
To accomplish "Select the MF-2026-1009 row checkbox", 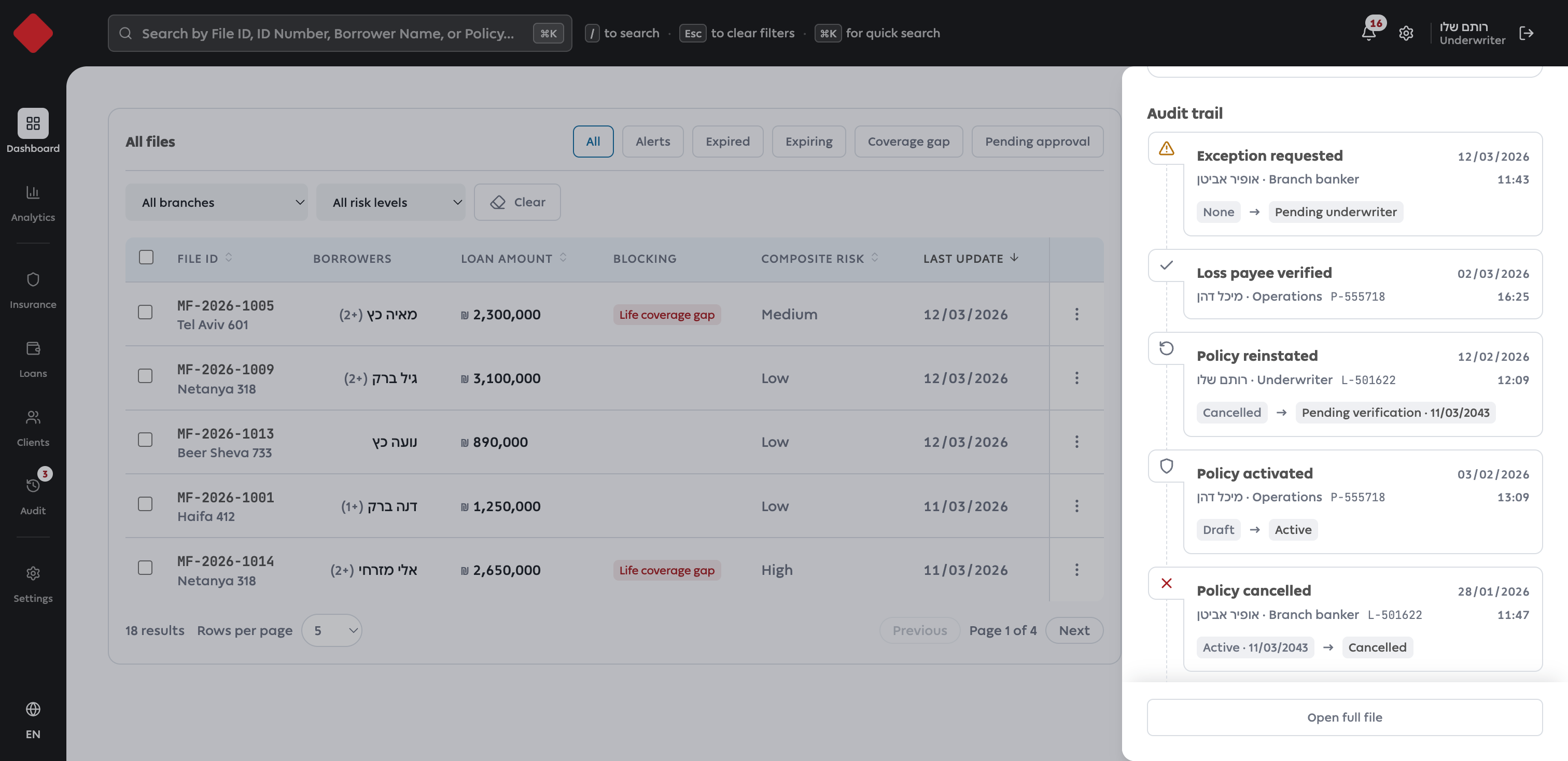I will 146,376.
